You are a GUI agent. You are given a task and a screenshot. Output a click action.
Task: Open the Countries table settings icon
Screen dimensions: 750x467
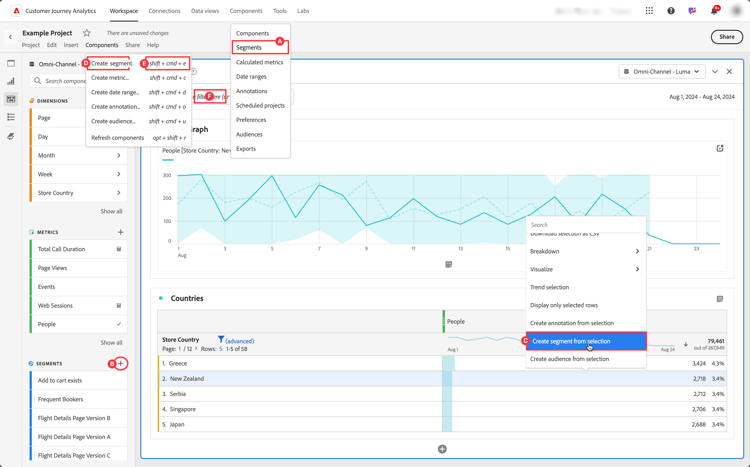tap(720, 299)
